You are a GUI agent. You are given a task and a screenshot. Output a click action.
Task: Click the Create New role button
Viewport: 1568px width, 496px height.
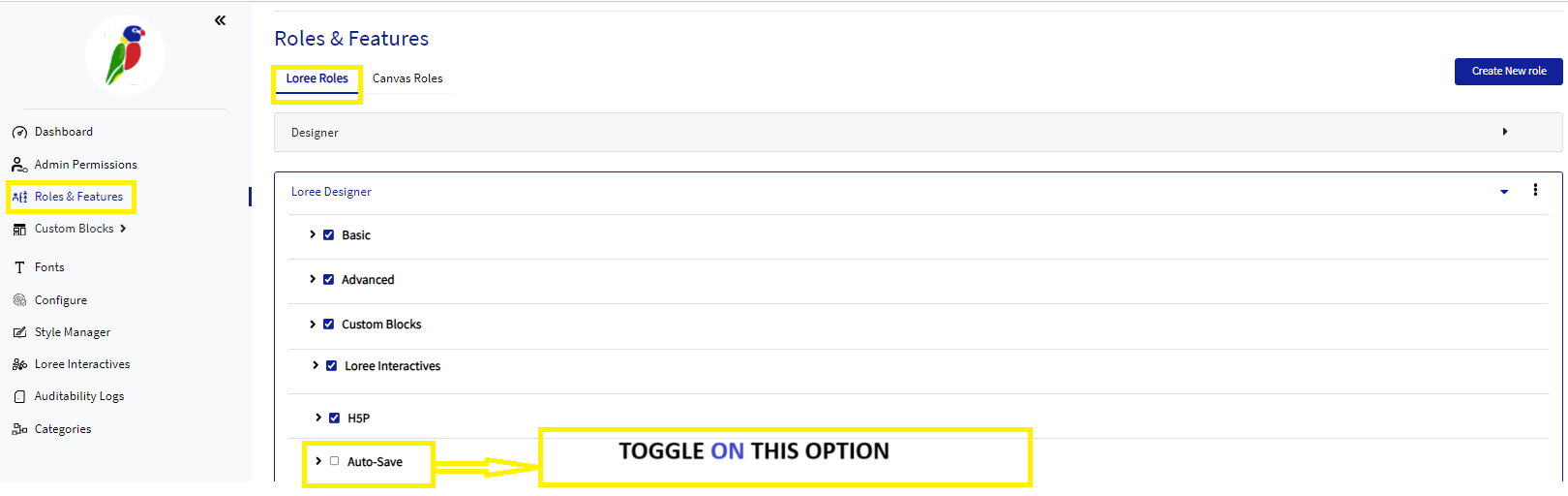(1509, 72)
